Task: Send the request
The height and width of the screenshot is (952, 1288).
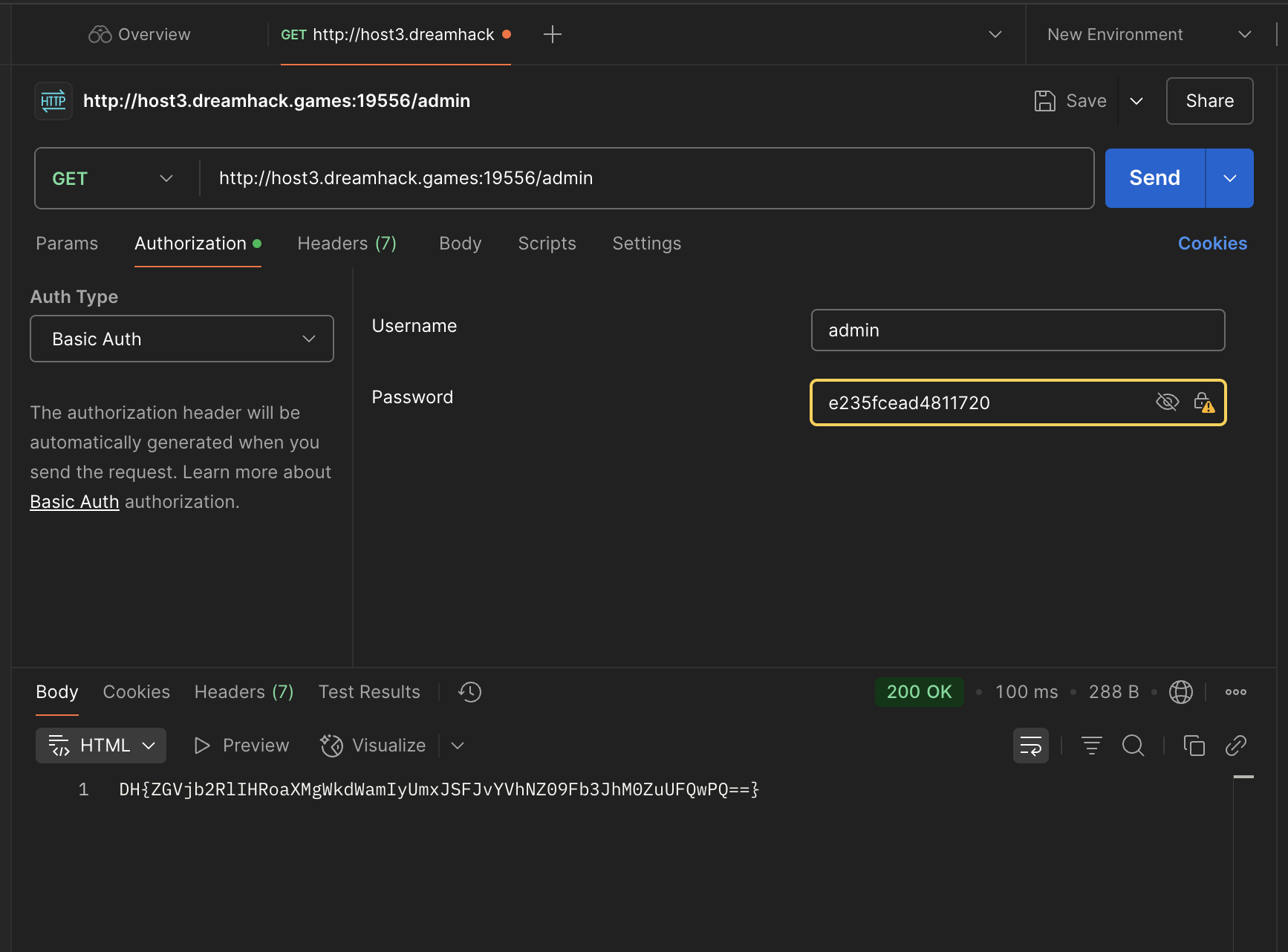Action: 1154,178
